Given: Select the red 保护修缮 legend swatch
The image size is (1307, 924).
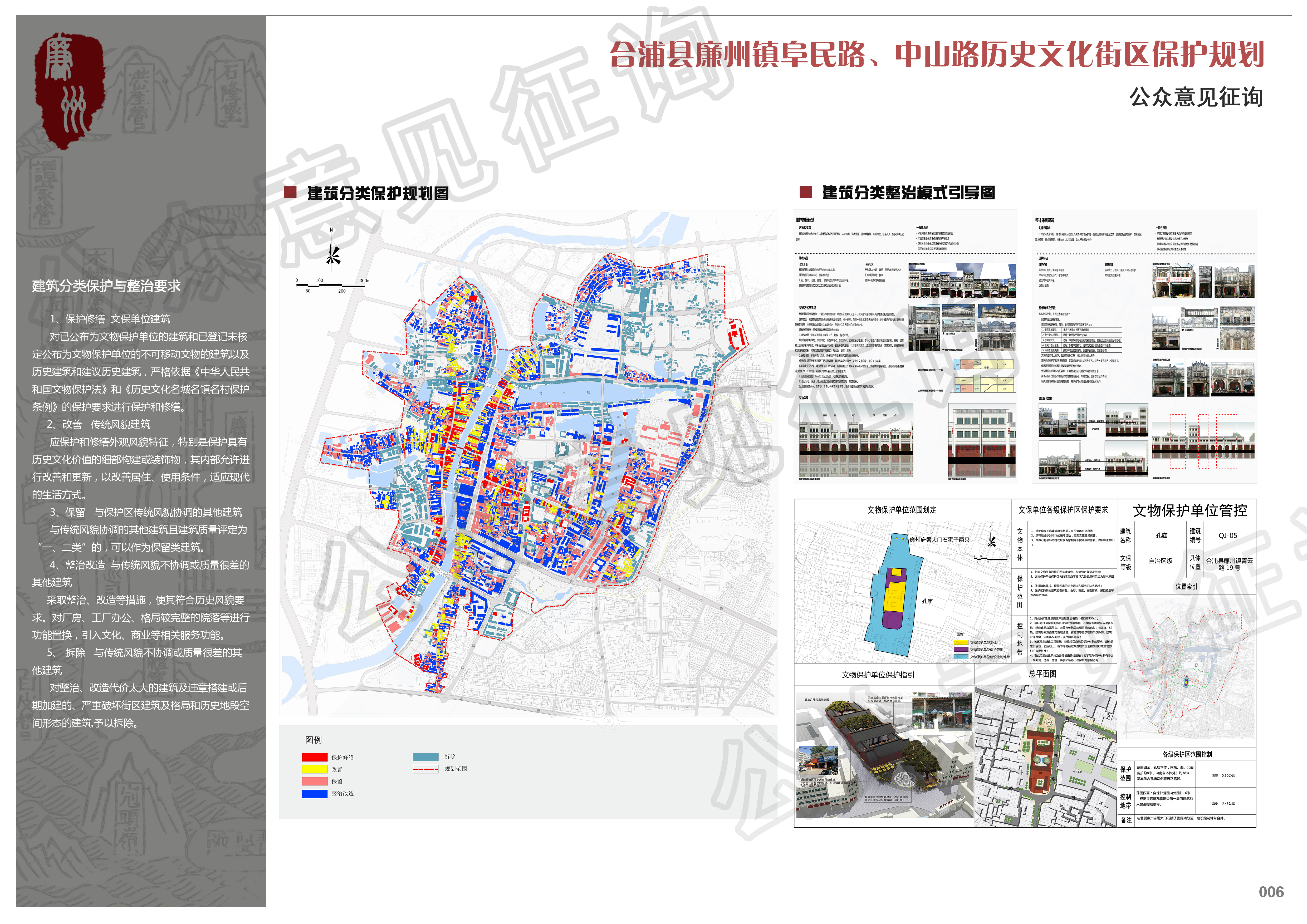Looking at the screenshot, I should (315, 757).
